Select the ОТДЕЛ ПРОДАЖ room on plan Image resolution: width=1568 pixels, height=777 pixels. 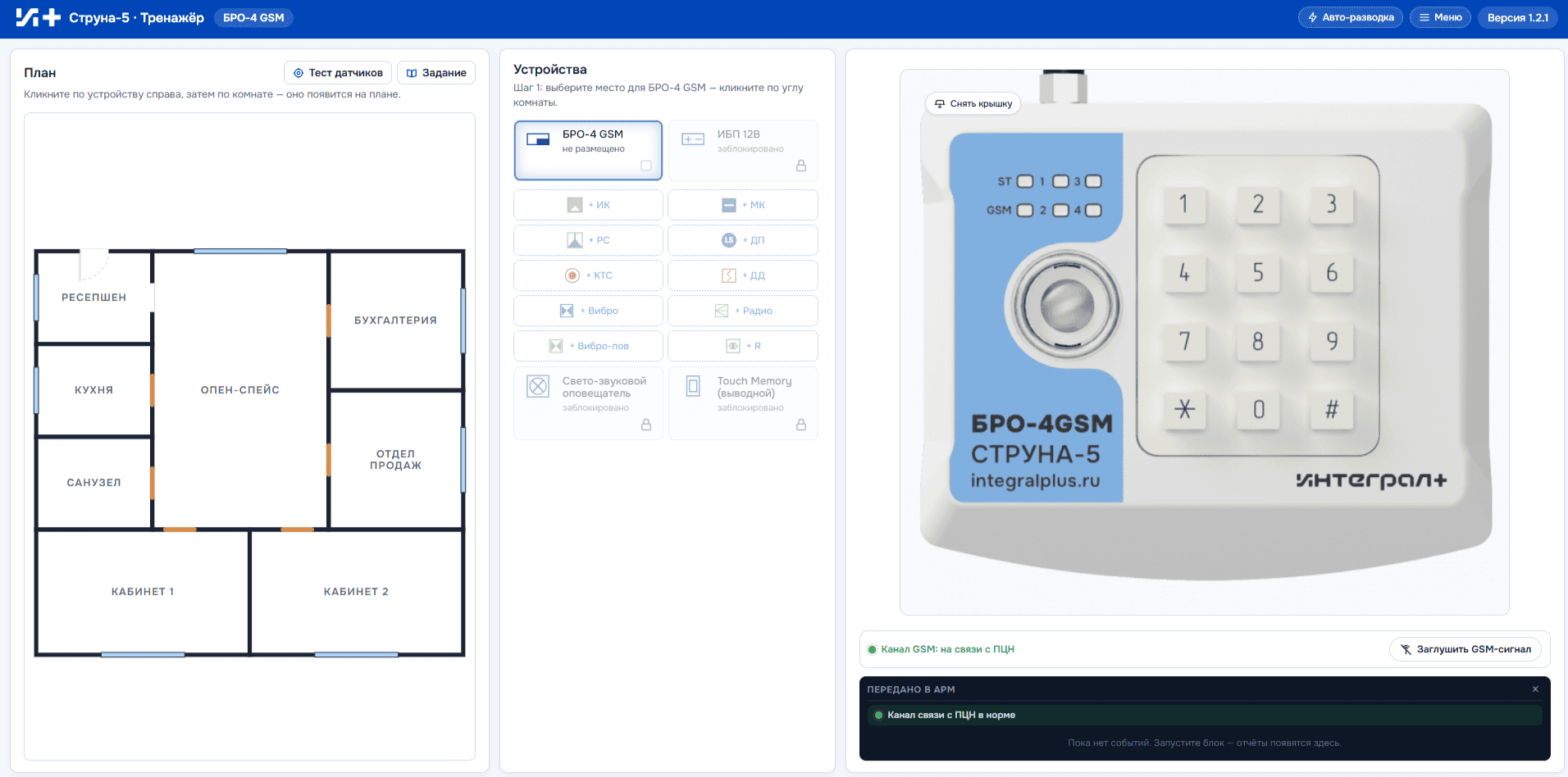coord(395,460)
